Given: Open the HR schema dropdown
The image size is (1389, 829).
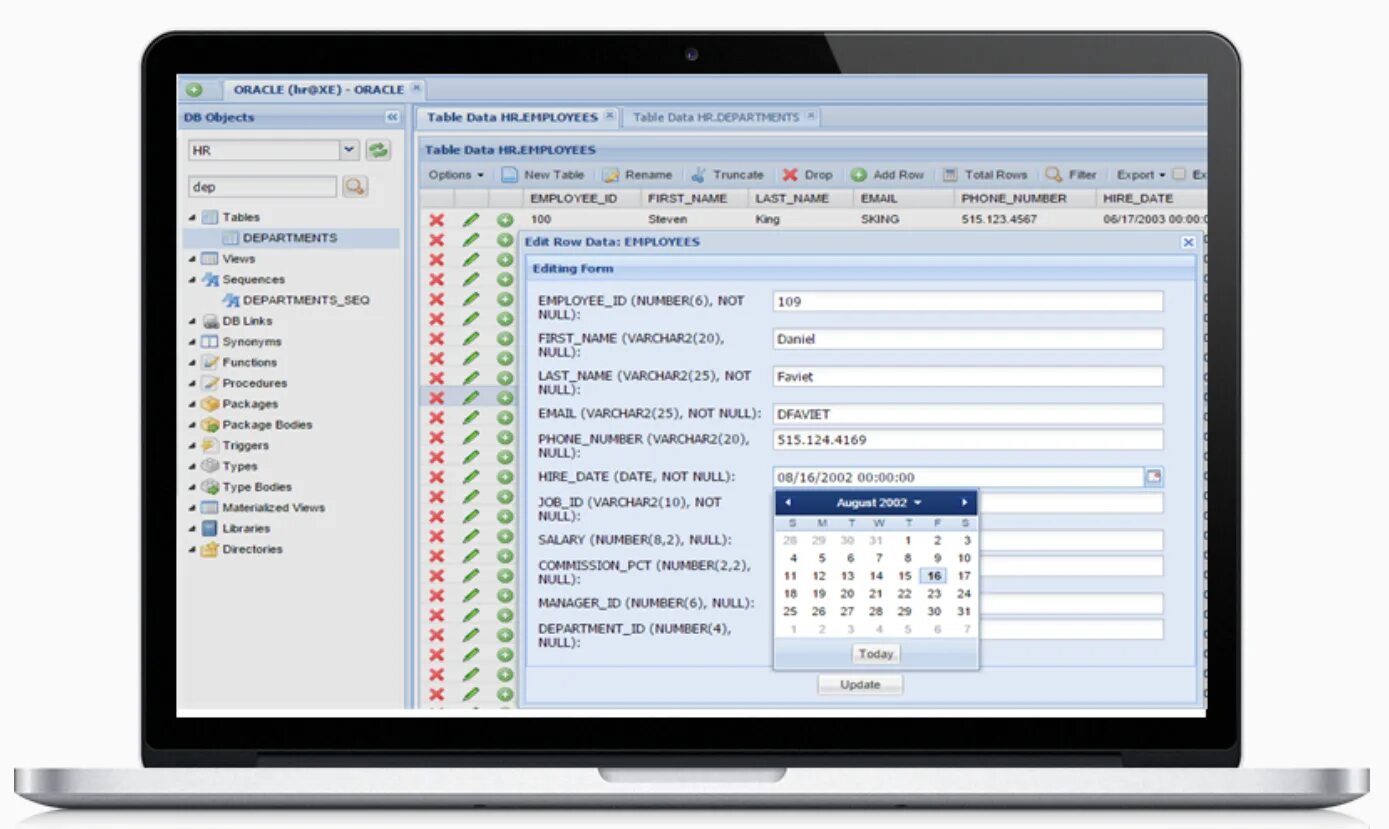Looking at the screenshot, I should tap(348, 150).
